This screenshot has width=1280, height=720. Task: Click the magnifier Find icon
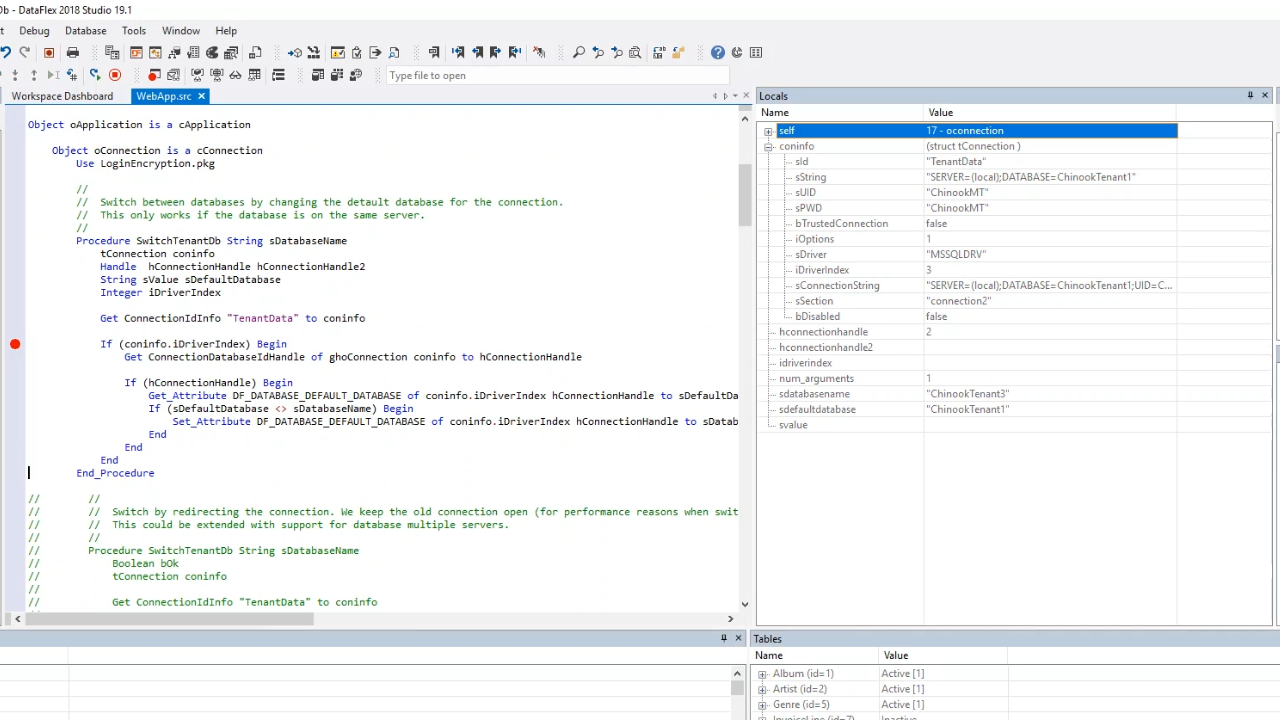tap(578, 53)
